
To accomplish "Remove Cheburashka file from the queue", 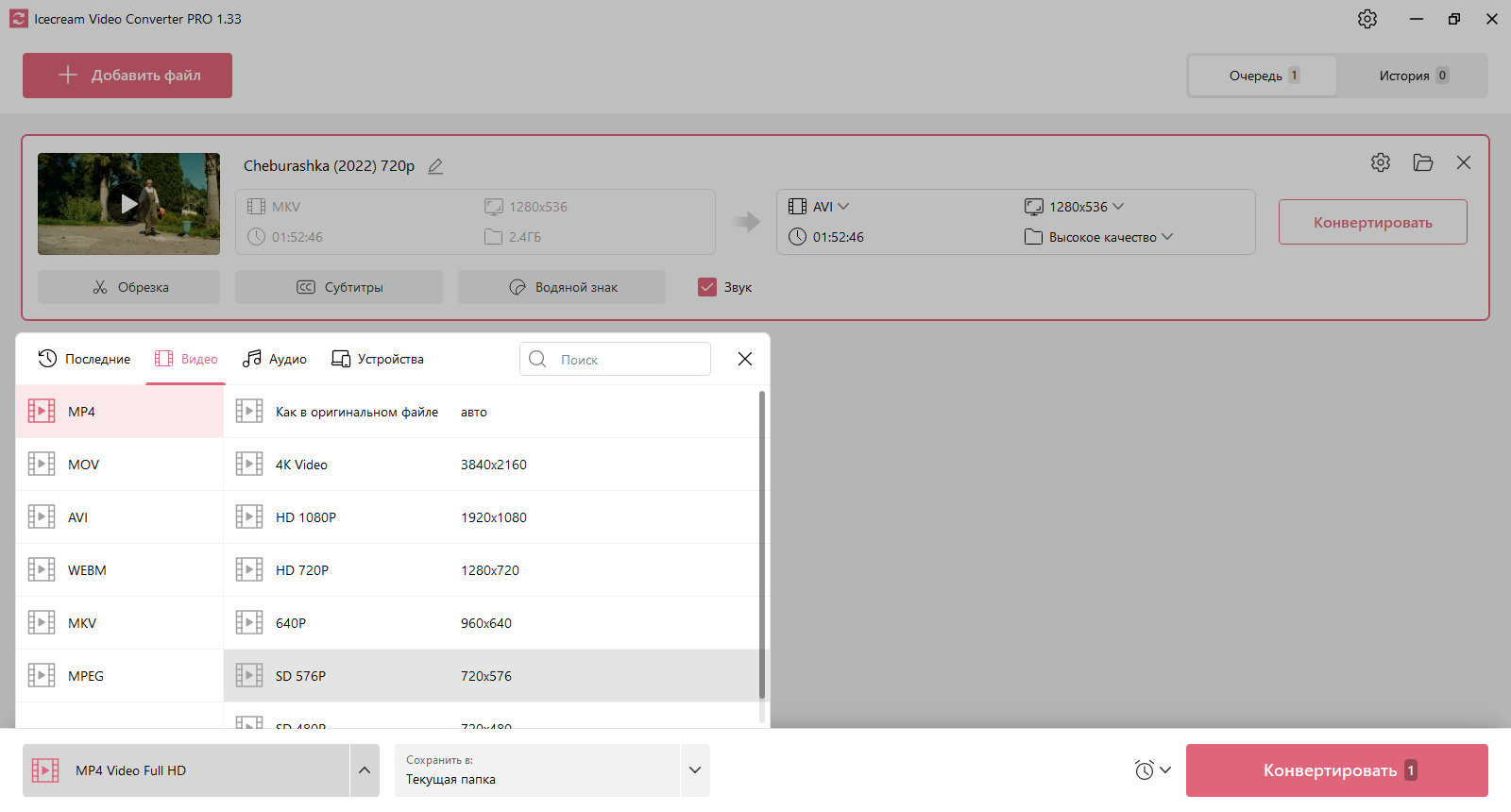I will [x=1464, y=162].
